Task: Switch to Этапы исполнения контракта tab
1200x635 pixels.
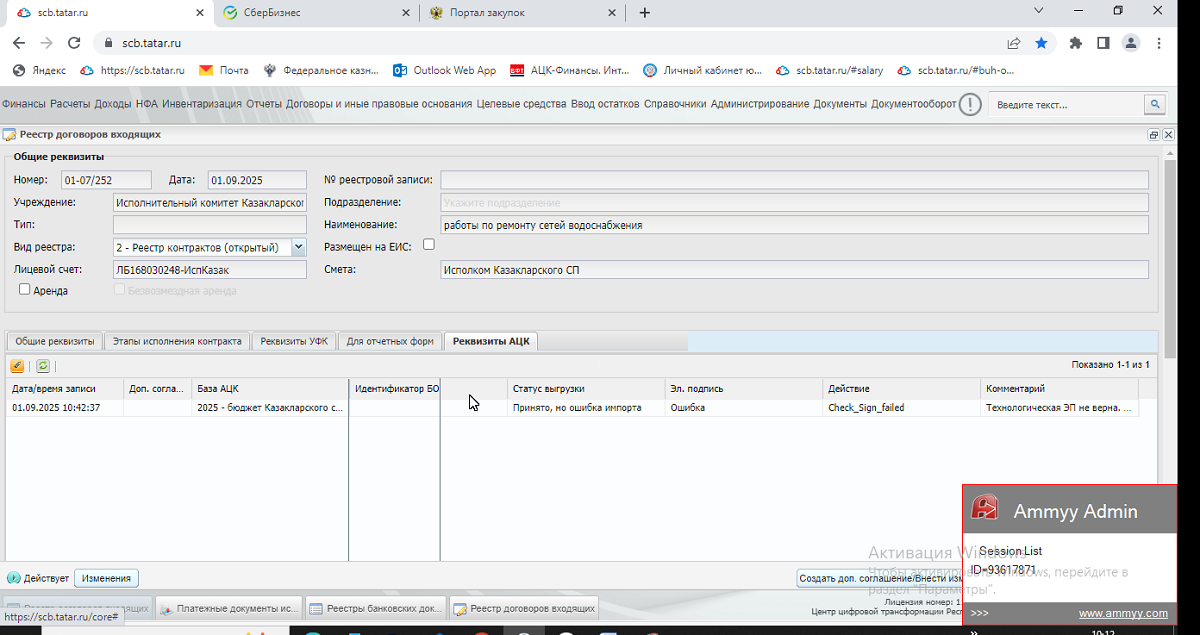Action: point(177,341)
